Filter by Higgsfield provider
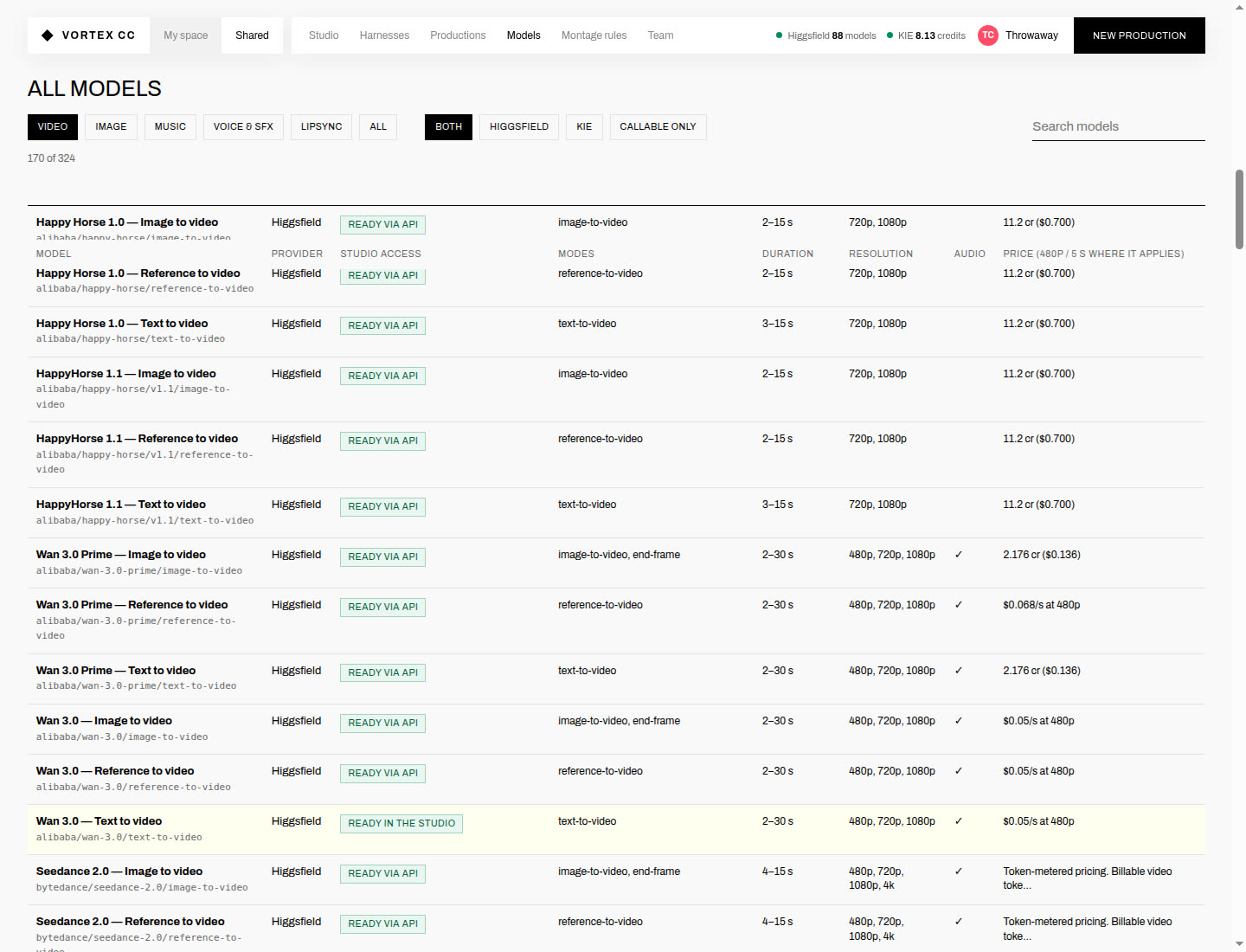Viewport: 1246px width, 952px height. tap(519, 126)
